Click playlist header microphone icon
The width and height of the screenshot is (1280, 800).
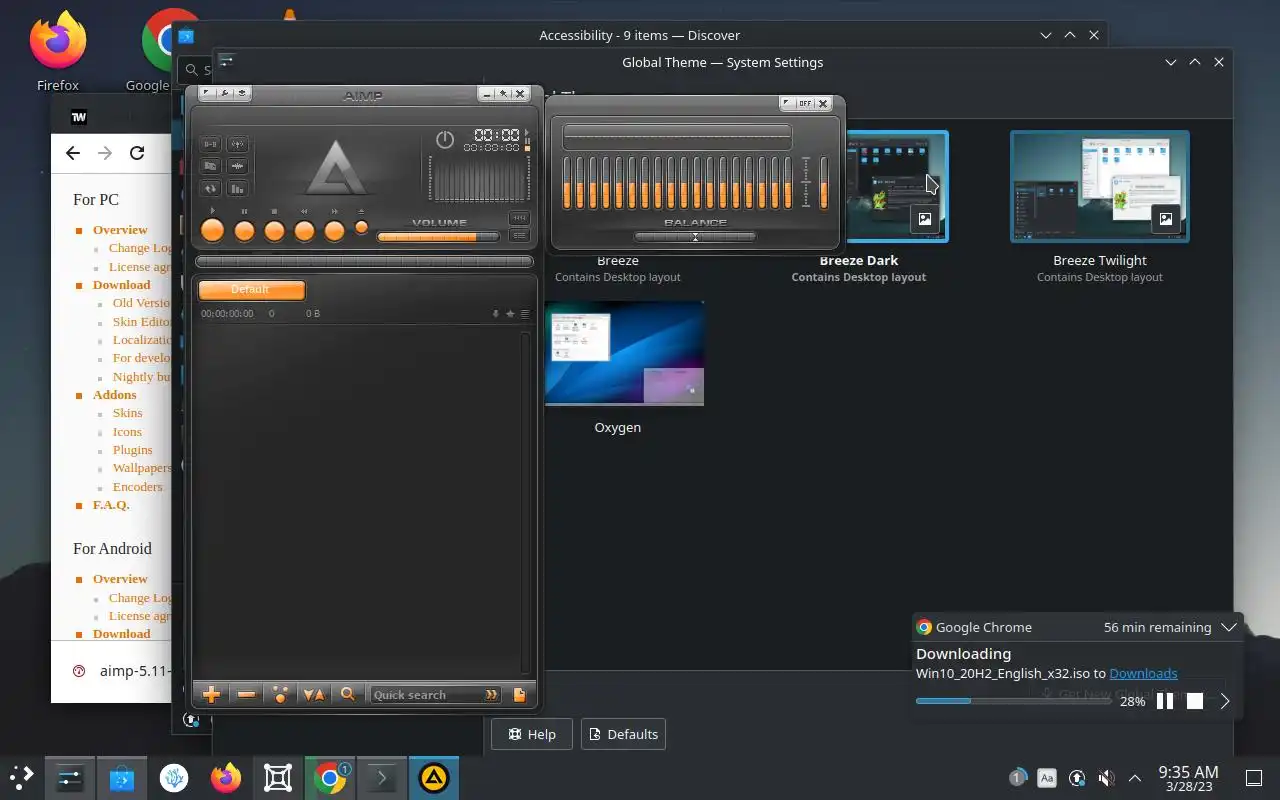pos(495,314)
